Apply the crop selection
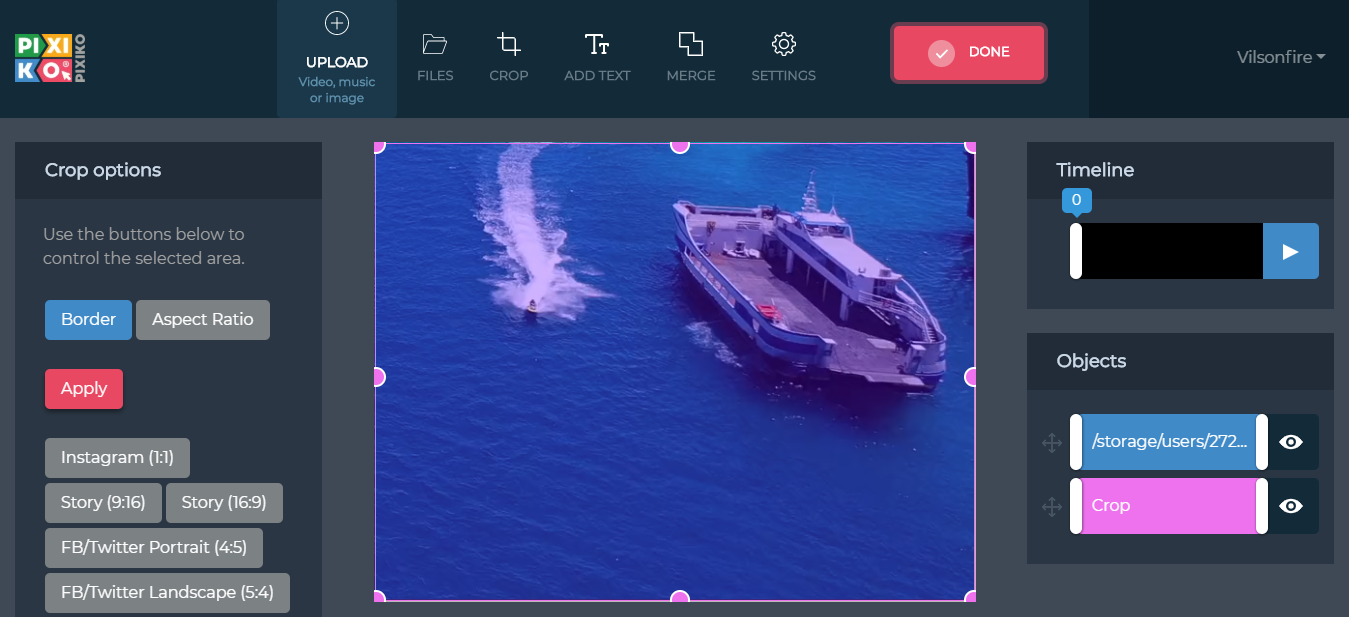This screenshot has width=1349, height=617. (84, 389)
